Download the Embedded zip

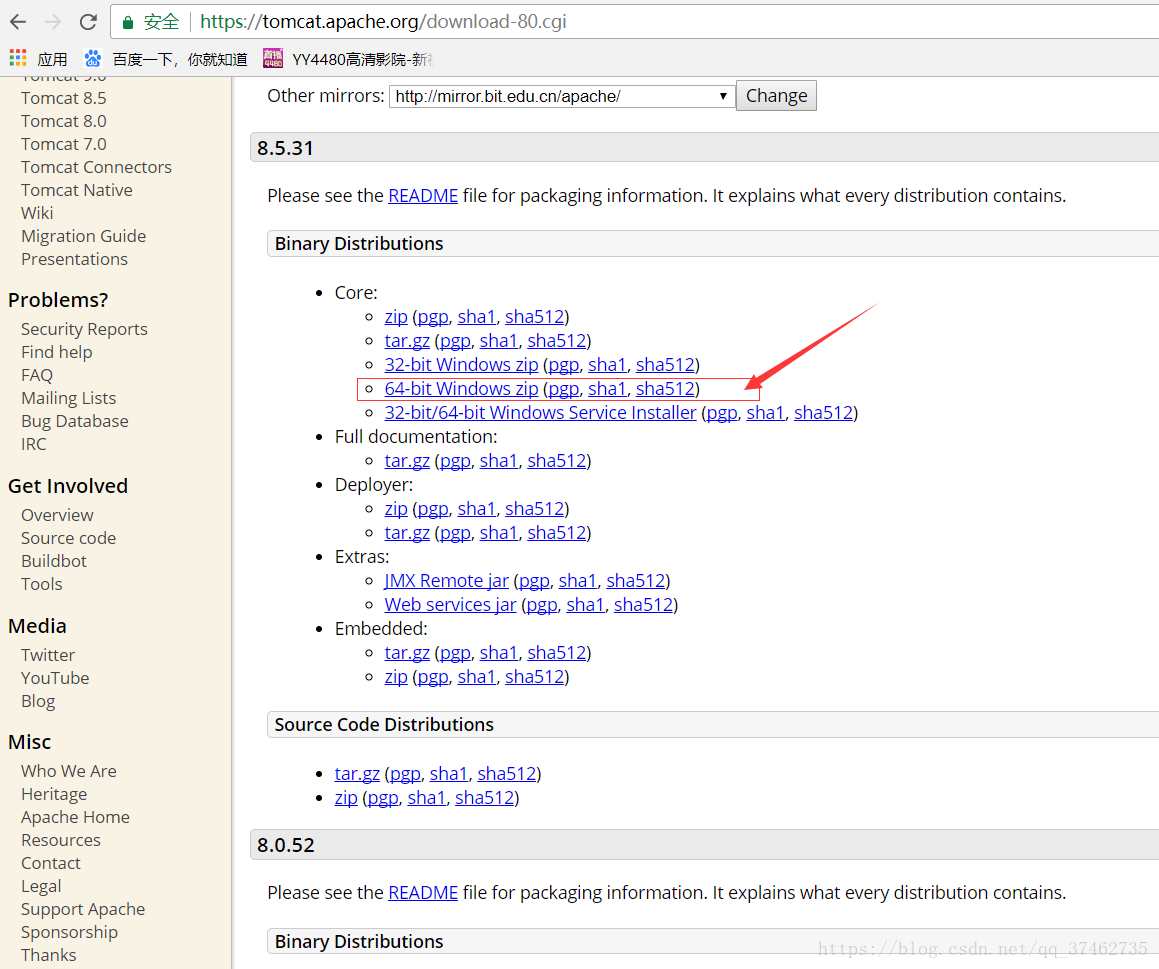(396, 677)
